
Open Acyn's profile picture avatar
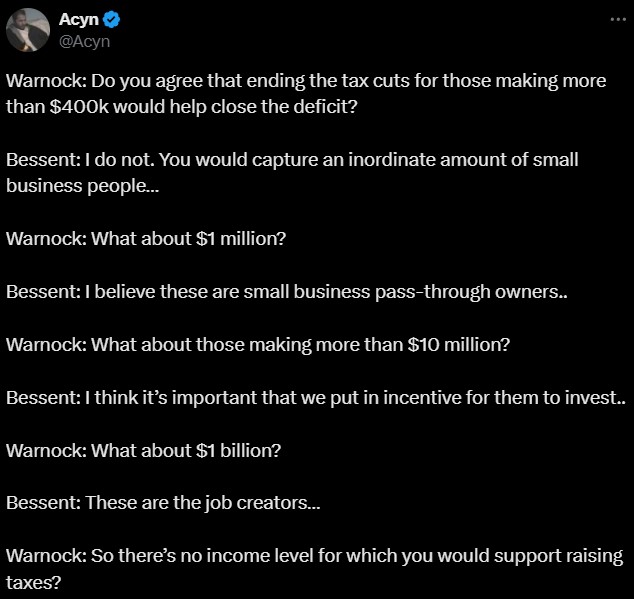(x=28, y=30)
